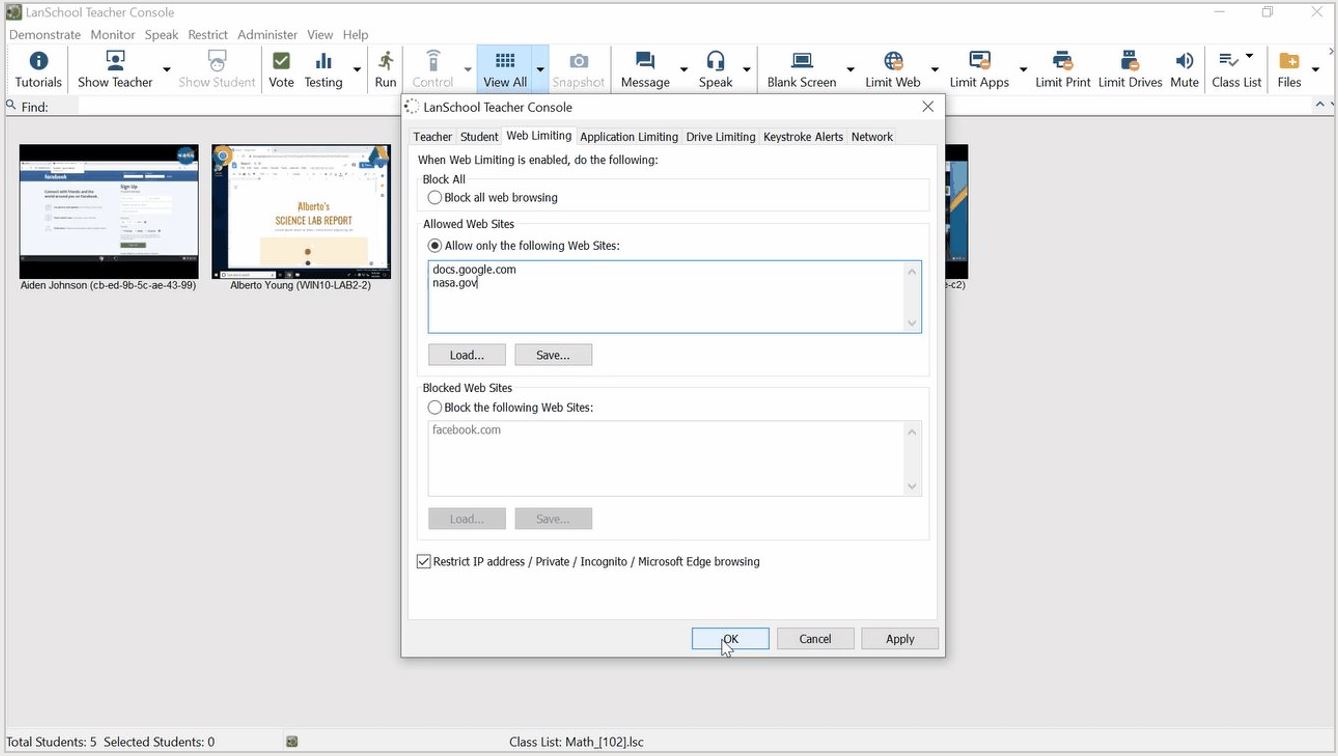The image size is (1338, 756).
Task: Open the Demonstrate menu
Action: click(x=45, y=34)
